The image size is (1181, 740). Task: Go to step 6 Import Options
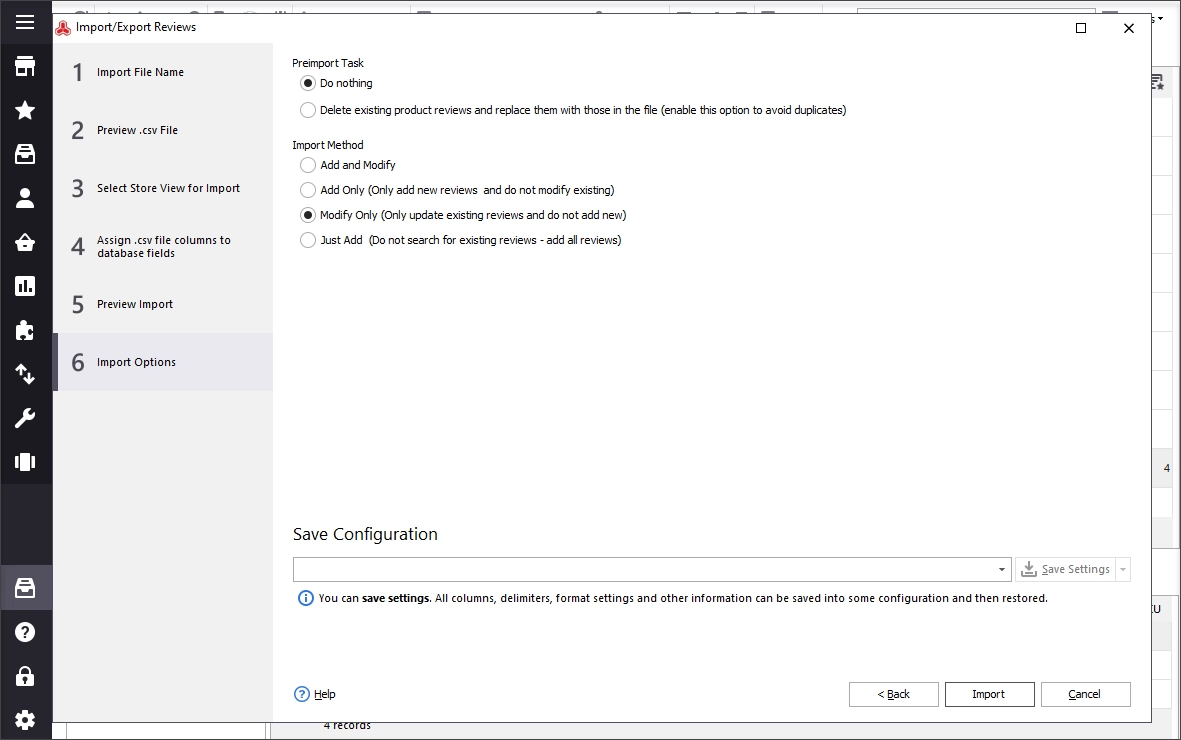coord(163,362)
